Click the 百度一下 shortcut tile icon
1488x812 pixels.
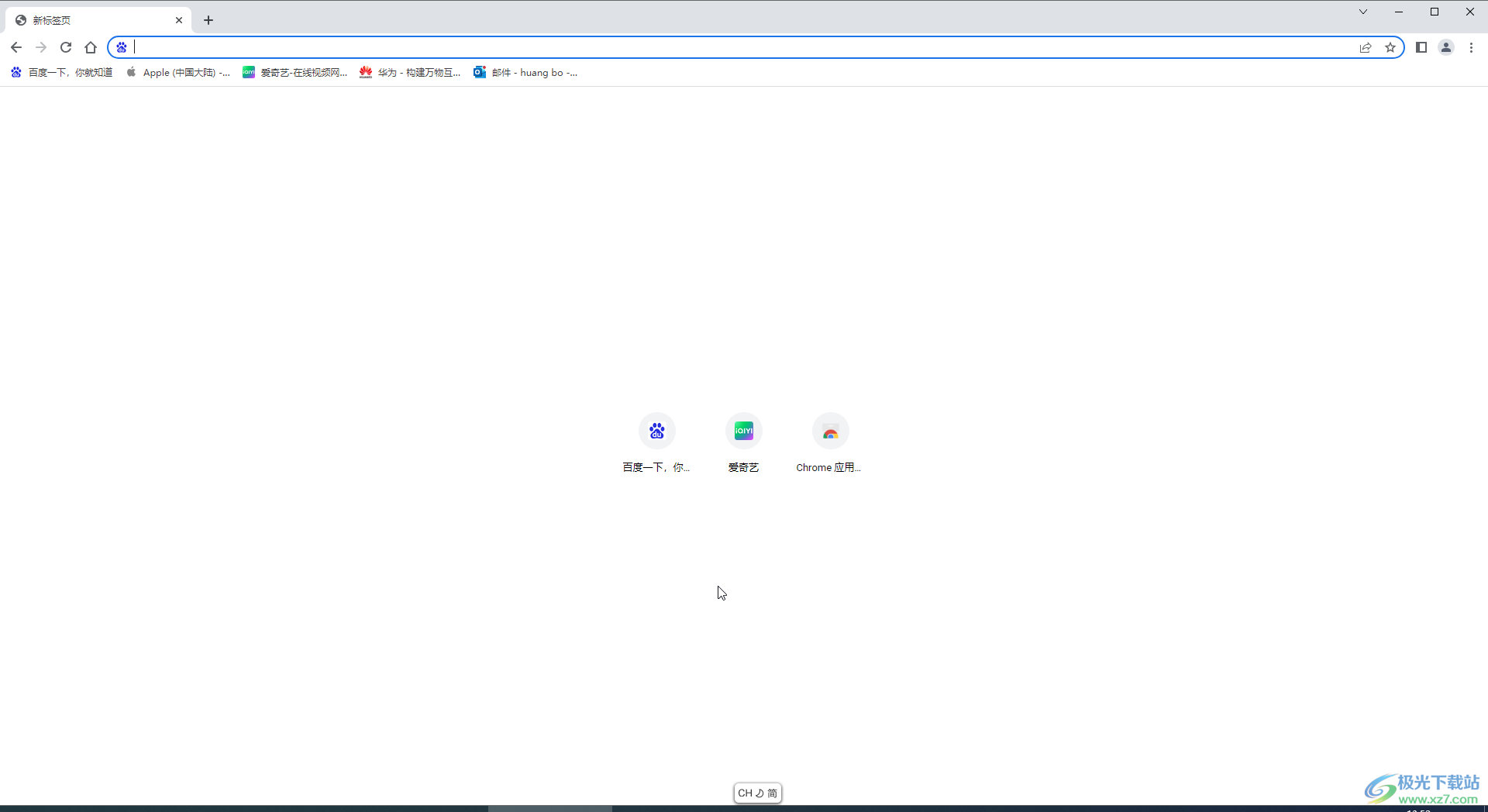pos(657,431)
